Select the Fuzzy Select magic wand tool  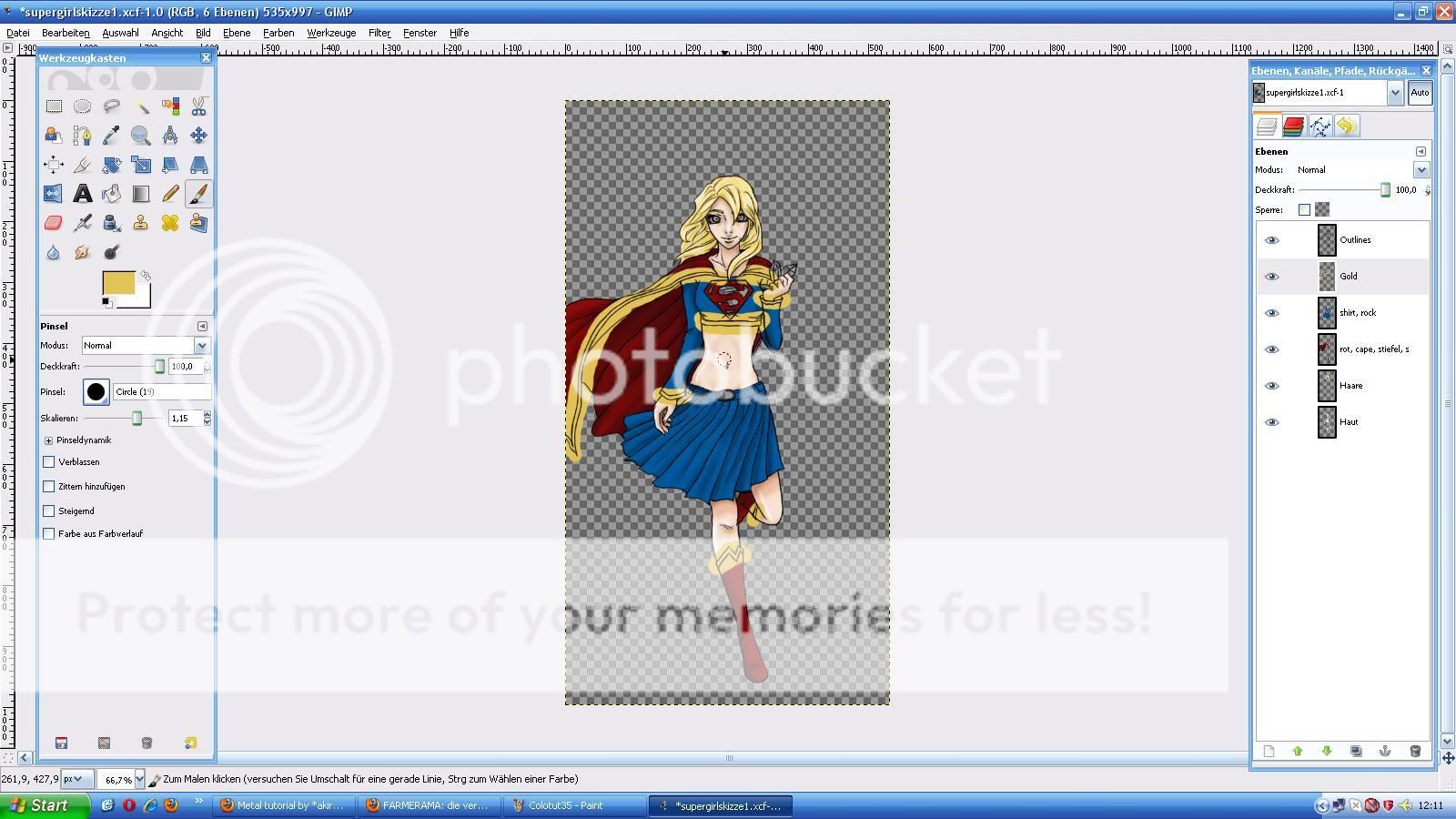pyautogui.click(x=141, y=106)
